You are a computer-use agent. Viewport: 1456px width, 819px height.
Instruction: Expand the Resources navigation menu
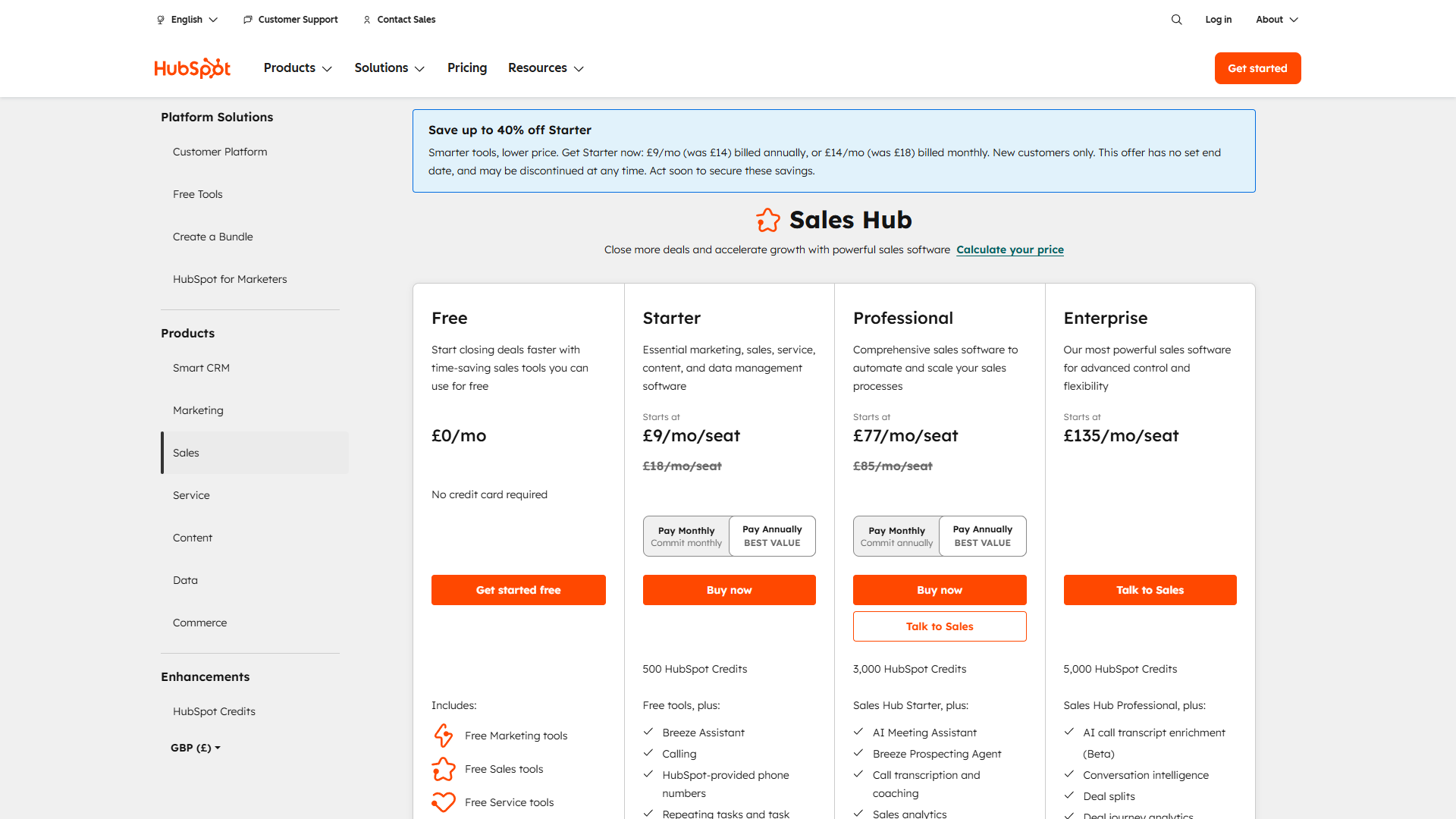coord(546,68)
